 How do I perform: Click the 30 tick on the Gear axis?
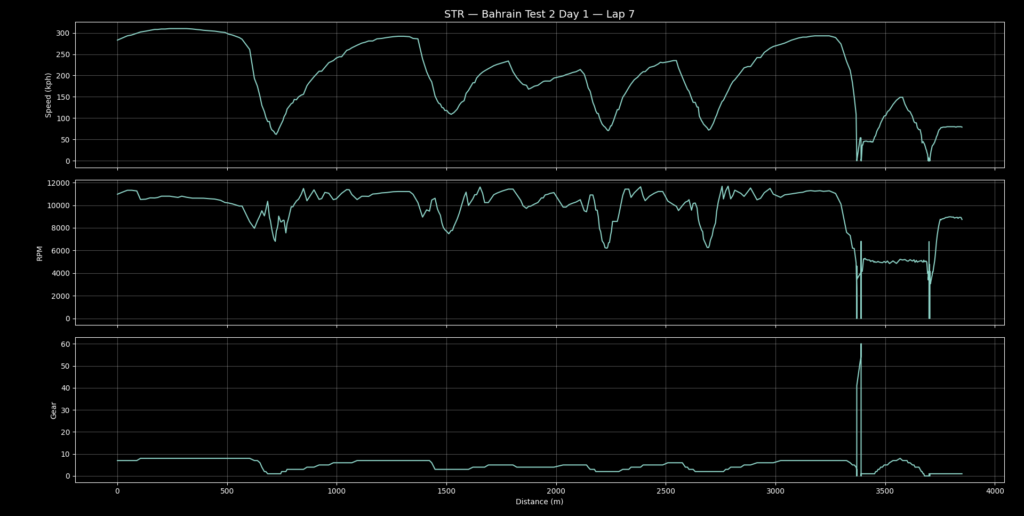coord(66,410)
